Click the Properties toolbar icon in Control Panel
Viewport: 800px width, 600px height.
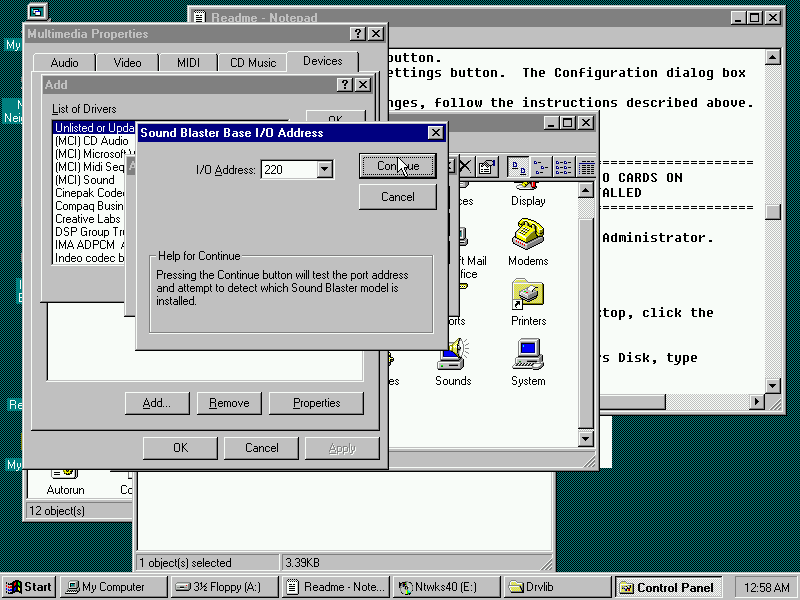coord(487,167)
